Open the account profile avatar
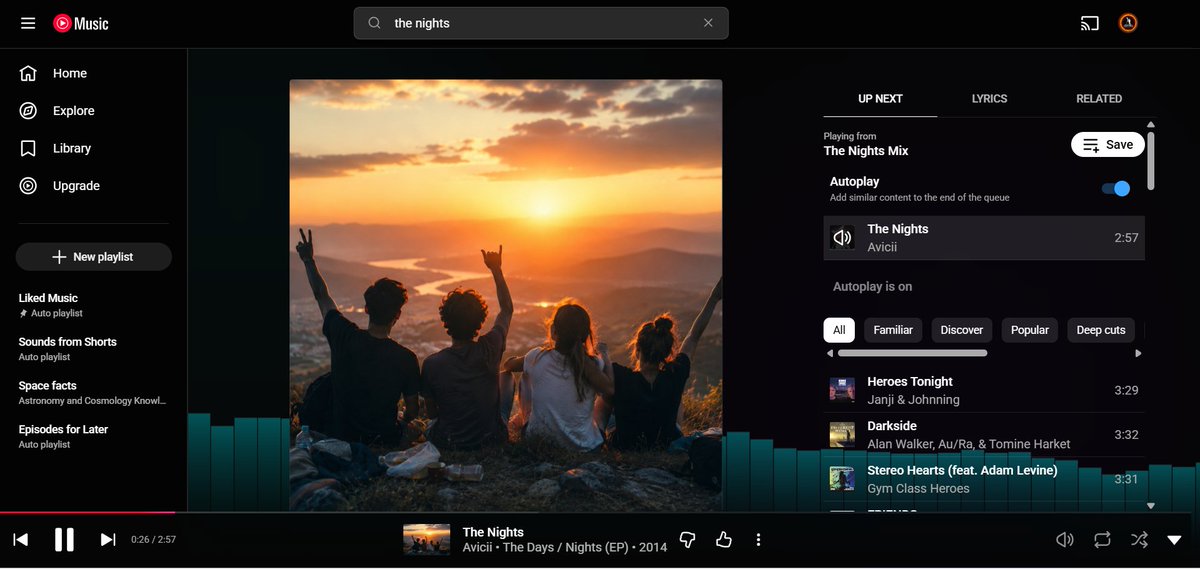 point(1128,23)
